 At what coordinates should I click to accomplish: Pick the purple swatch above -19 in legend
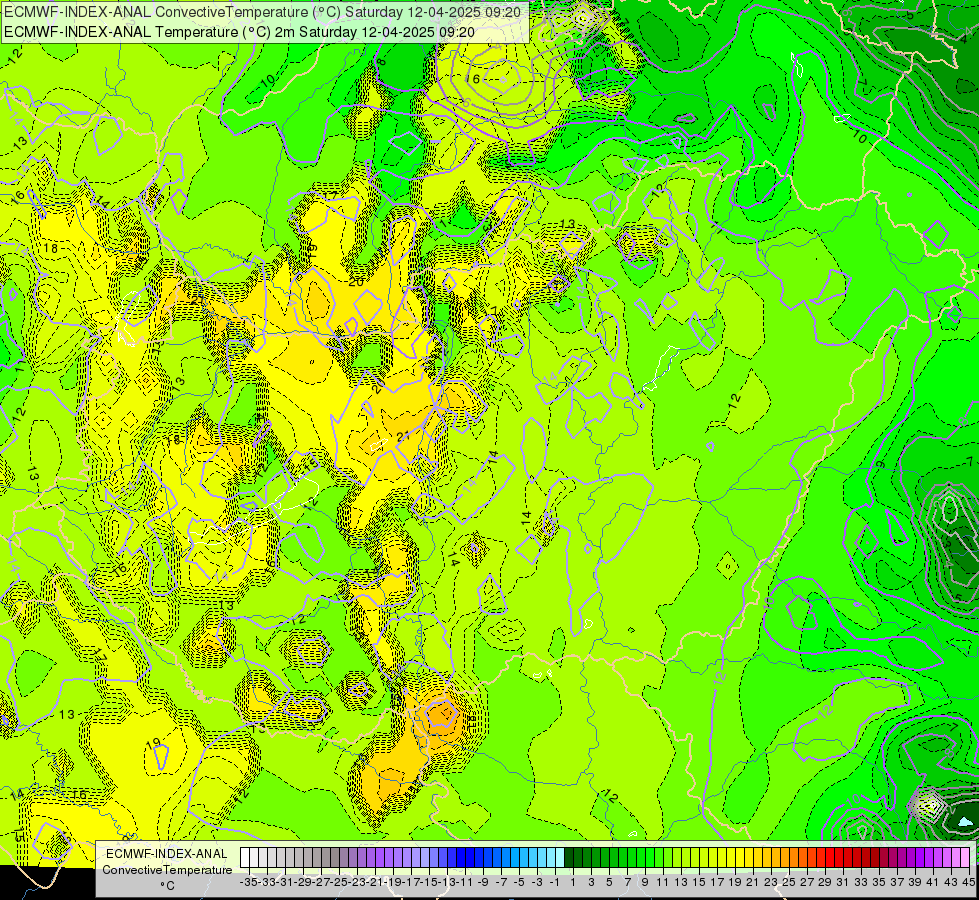pyautogui.click(x=388, y=857)
